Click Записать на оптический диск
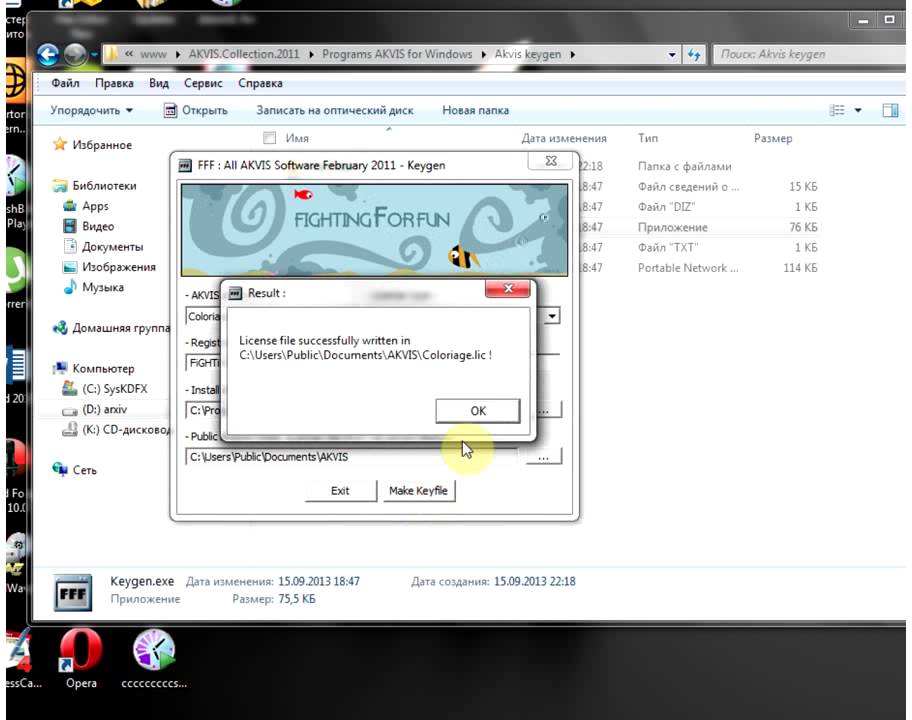The width and height of the screenshot is (912, 720). pyautogui.click(x=335, y=110)
